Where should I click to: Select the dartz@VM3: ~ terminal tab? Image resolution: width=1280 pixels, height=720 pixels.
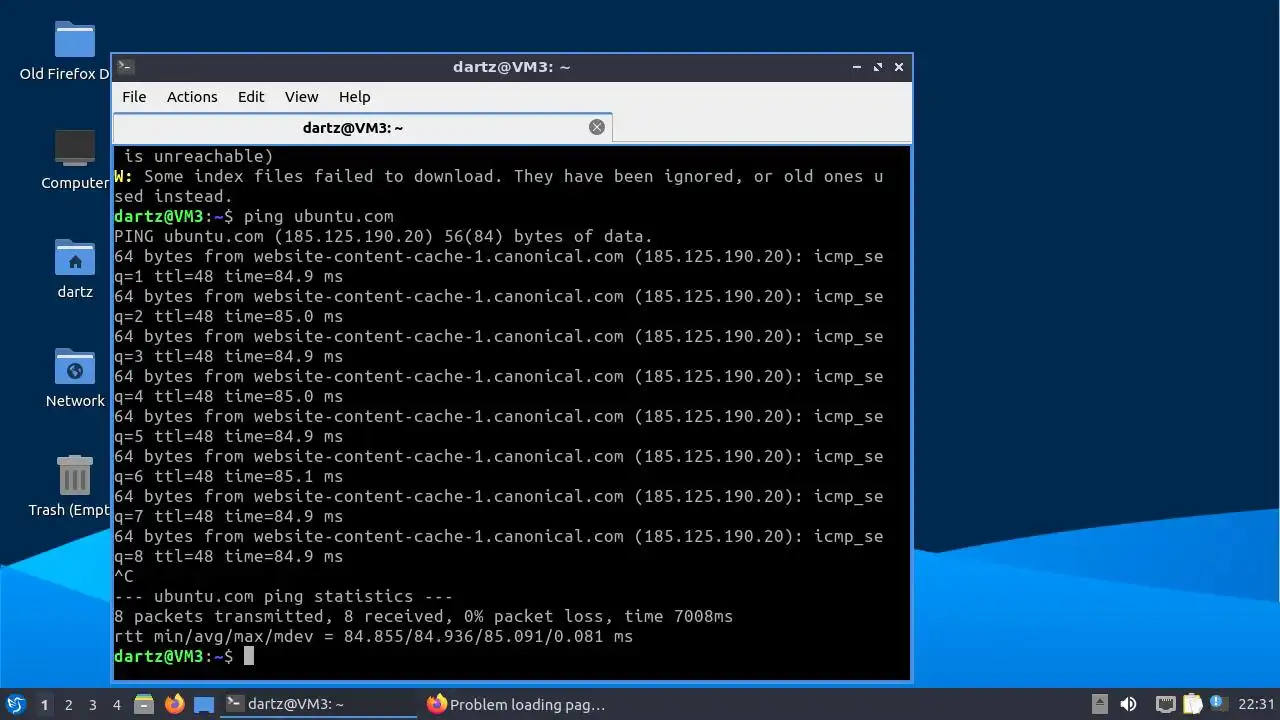pyautogui.click(x=362, y=128)
